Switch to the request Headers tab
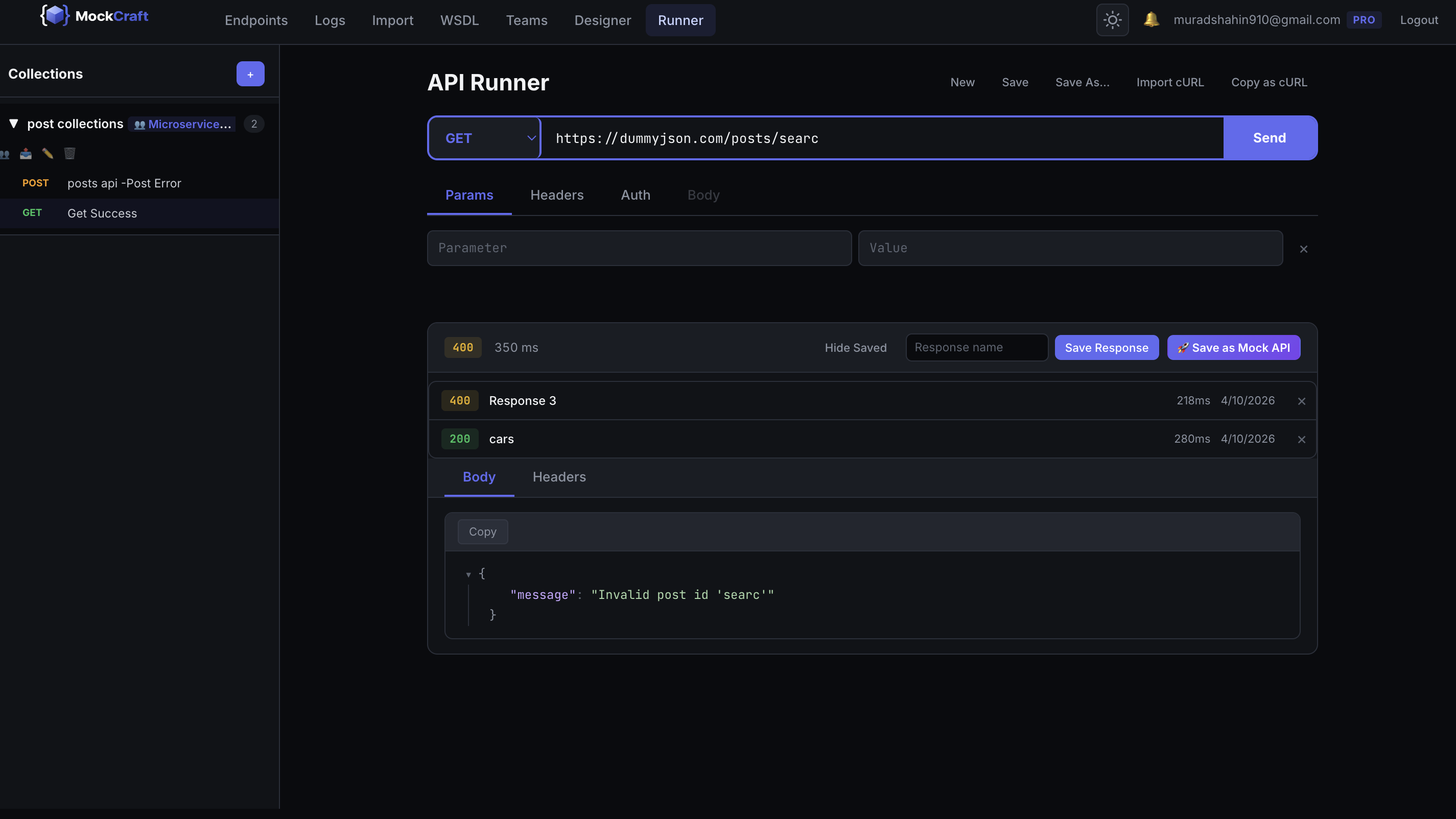Image resolution: width=1456 pixels, height=819 pixels. pyautogui.click(x=556, y=196)
